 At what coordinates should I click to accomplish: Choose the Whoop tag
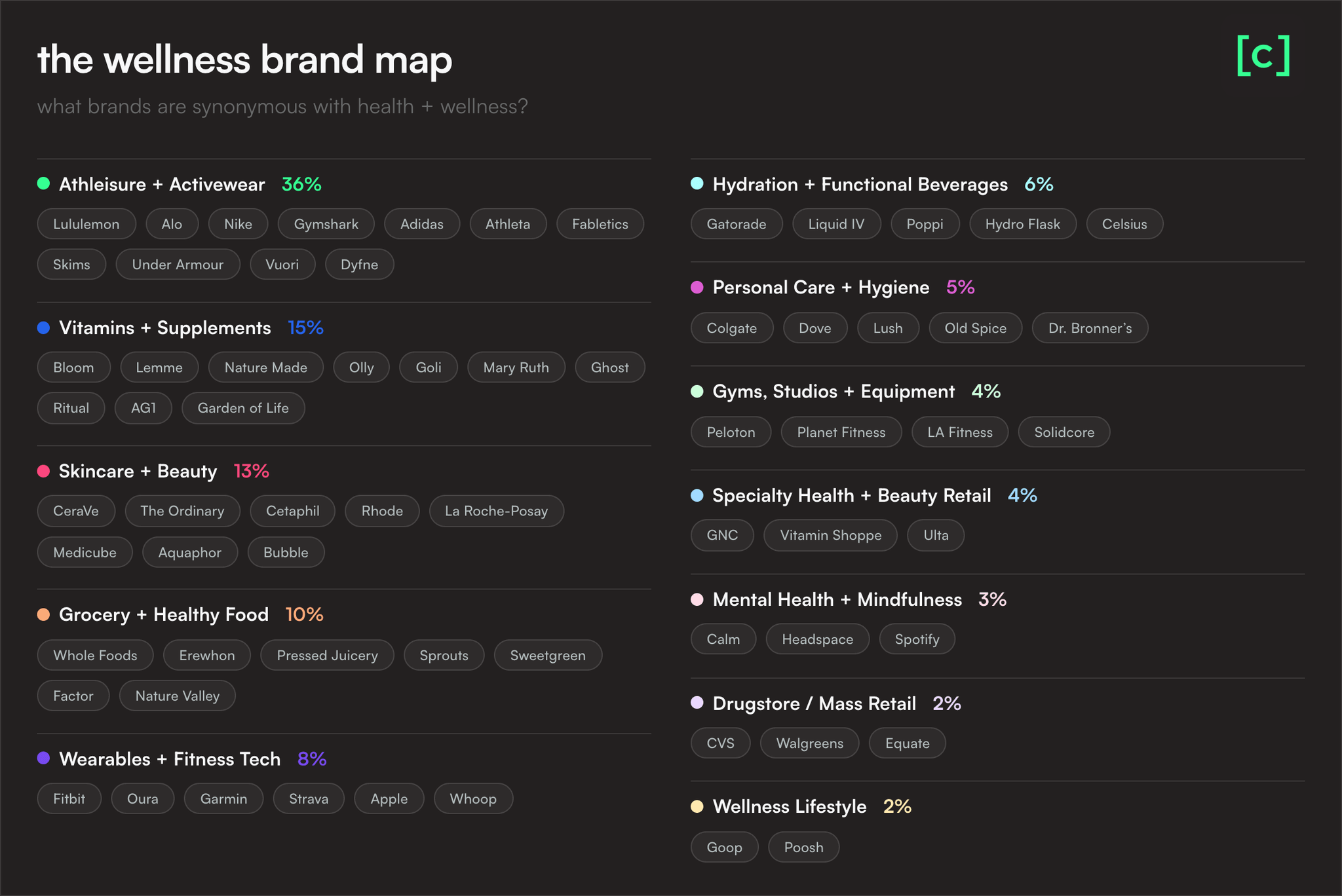tap(473, 798)
